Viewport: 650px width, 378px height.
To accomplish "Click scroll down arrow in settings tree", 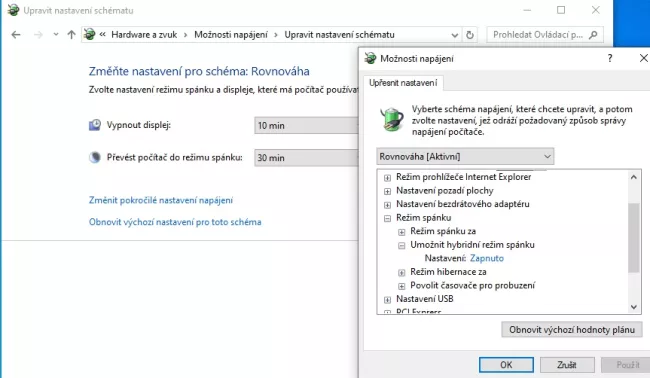I will click(633, 307).
